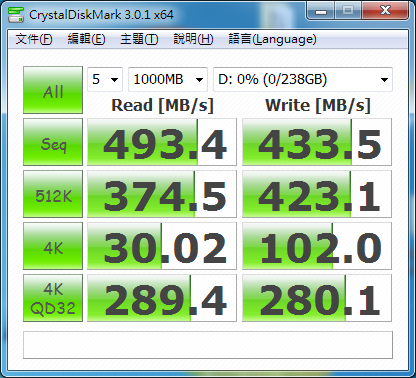416x378 pixels.
Task: Click the Write [MB/s] column header
Action: pyautogui.click(x=318, y=106)
